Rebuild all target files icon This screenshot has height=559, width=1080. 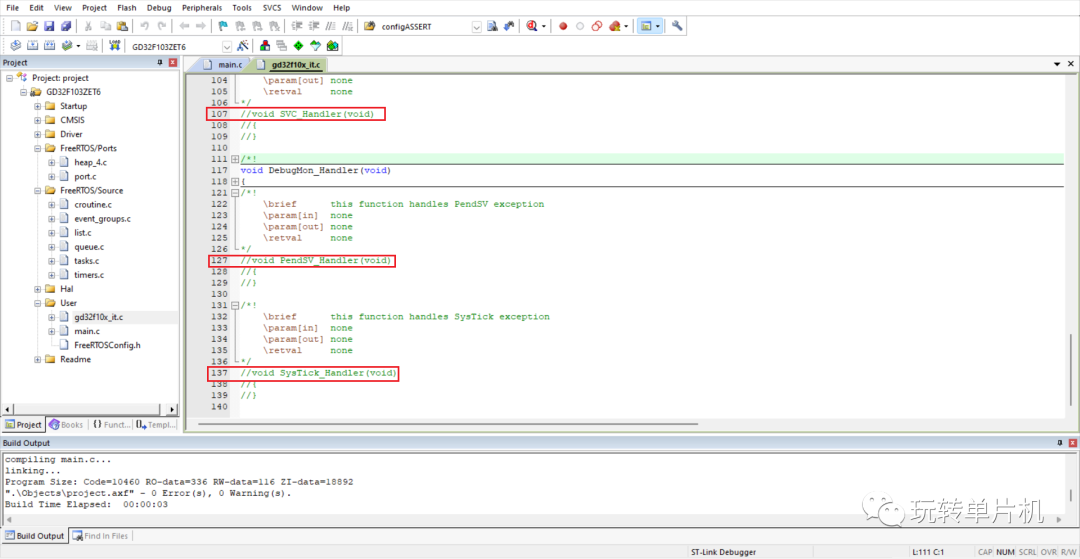tap(49, 46)
